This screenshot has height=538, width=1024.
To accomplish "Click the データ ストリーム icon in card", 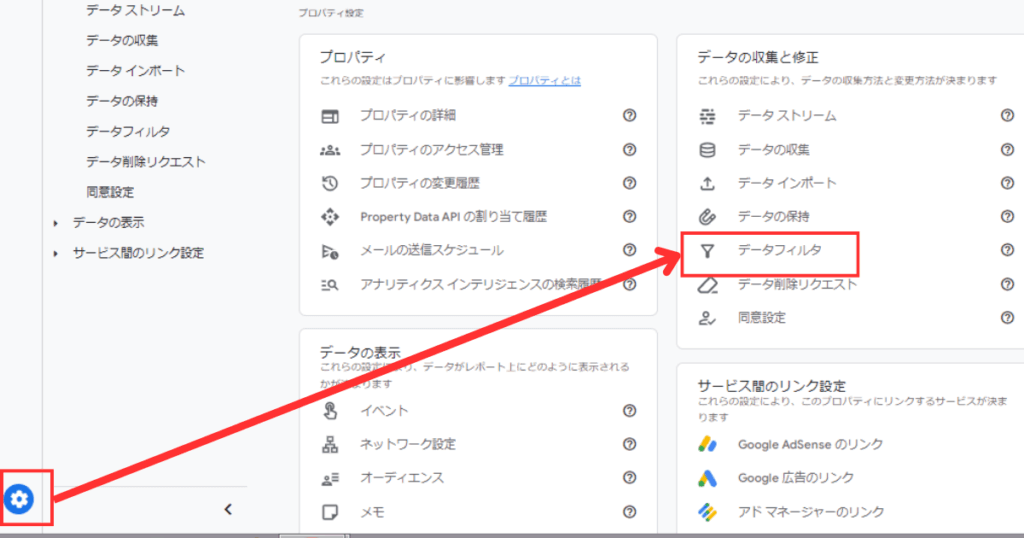I will [707, 116].
